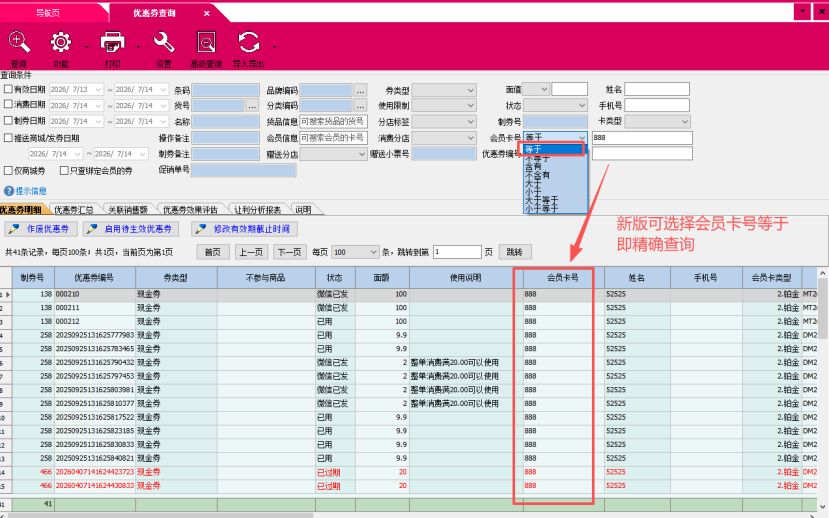This screenshot has height=518, width=829.
Task: Select 等于 in the 会员卡号 dropdown list
Action: tap(556, 149)
